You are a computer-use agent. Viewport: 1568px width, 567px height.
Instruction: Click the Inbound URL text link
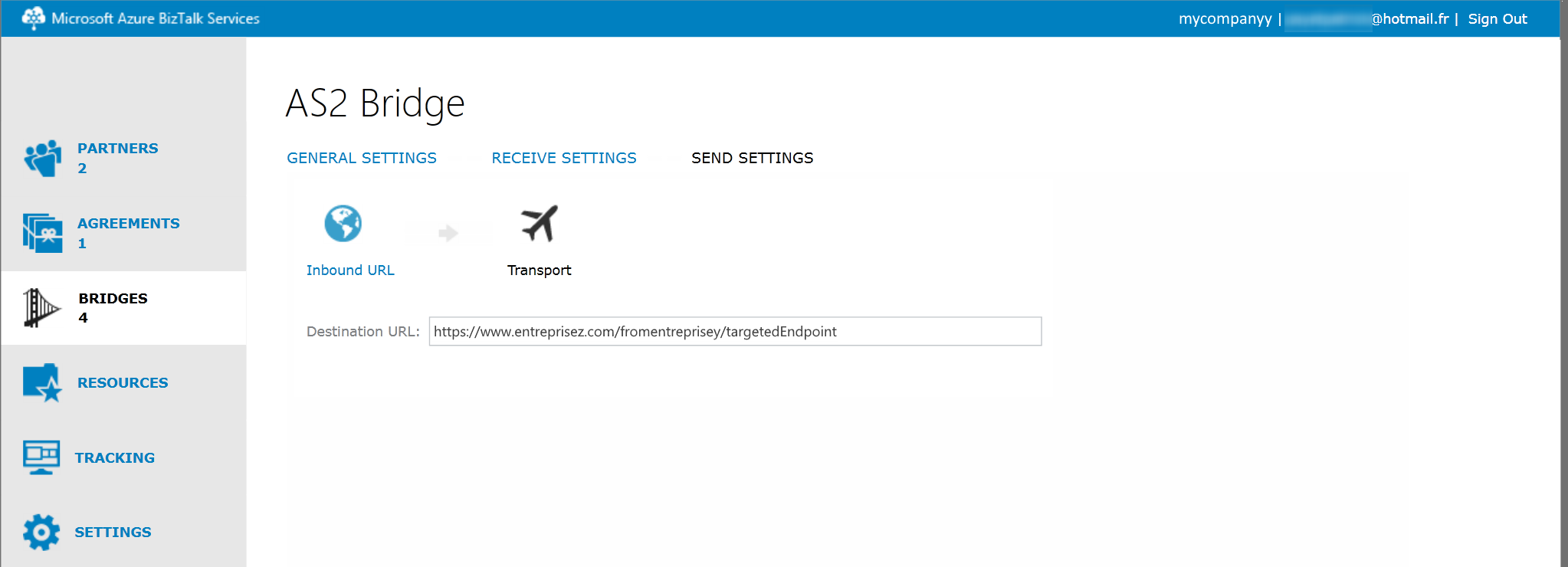coord(350,270)
